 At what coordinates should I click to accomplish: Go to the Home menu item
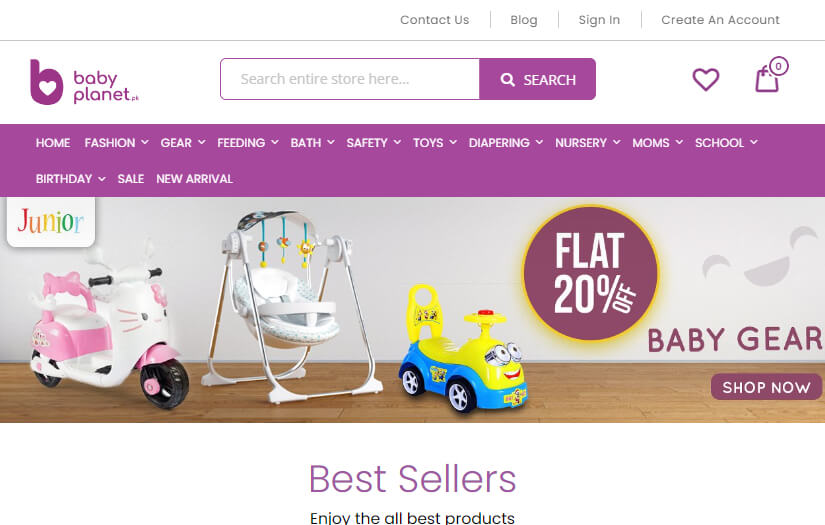[53, 143]
